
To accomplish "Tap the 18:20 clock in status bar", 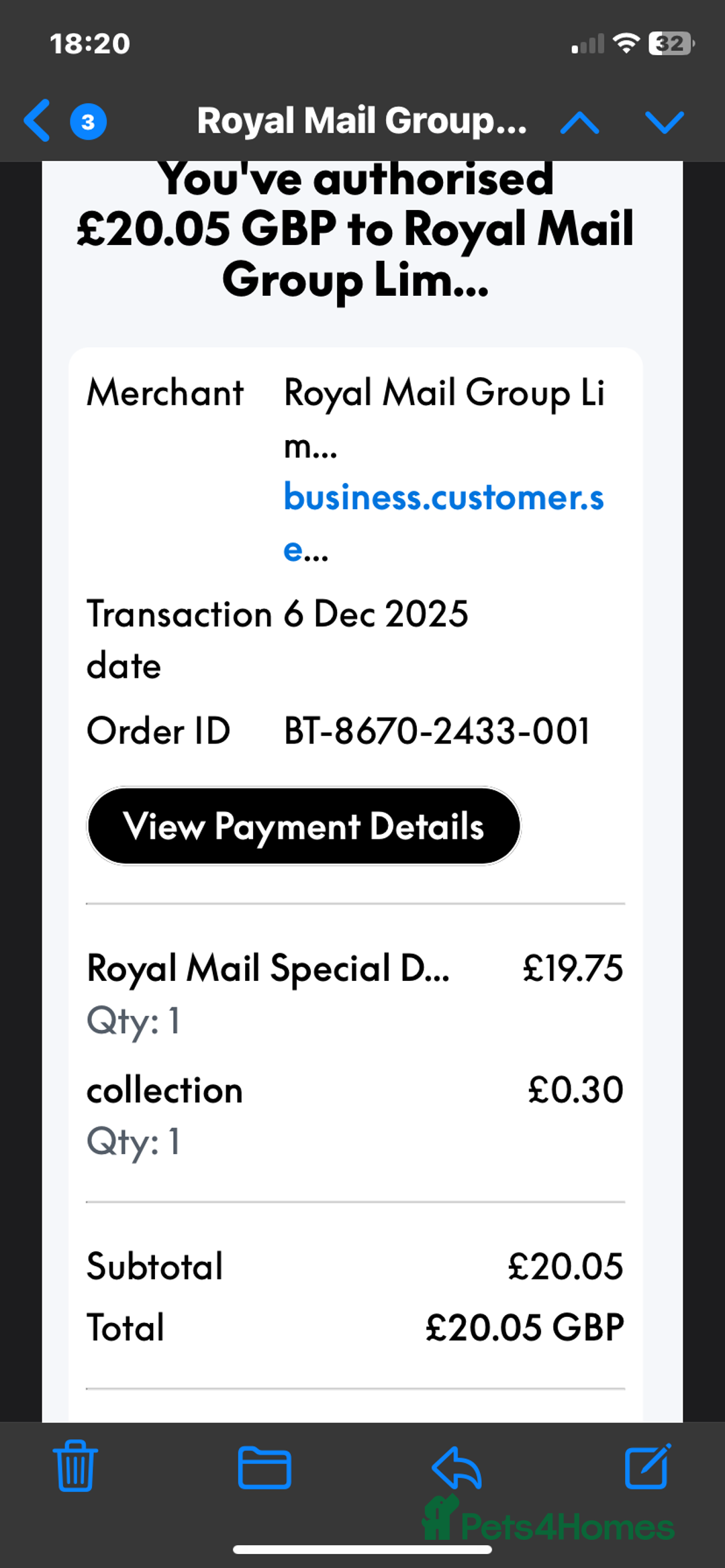I will [x=90, y=44].
